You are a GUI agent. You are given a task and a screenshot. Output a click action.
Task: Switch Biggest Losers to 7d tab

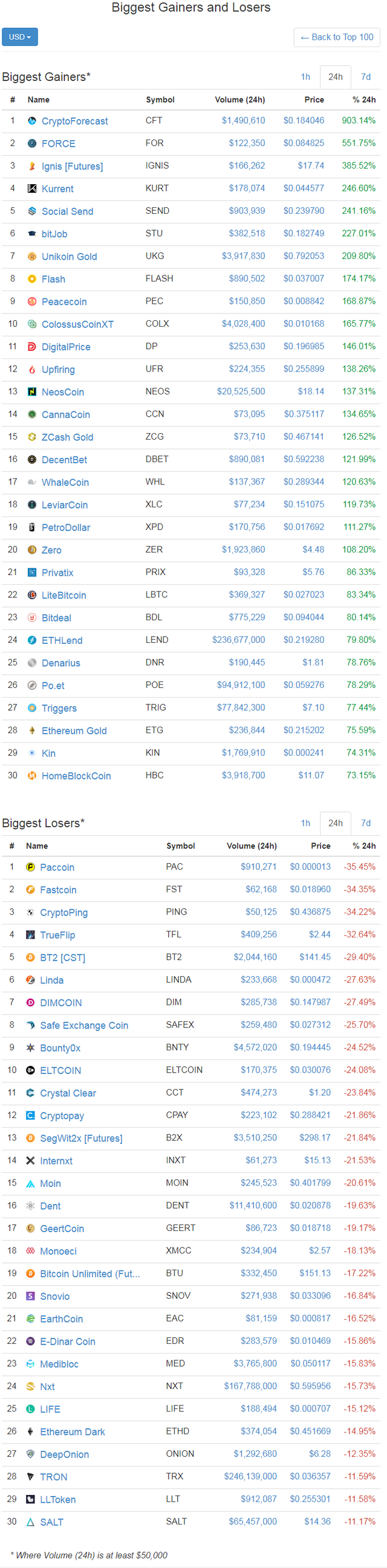click(x=366, y=823)
